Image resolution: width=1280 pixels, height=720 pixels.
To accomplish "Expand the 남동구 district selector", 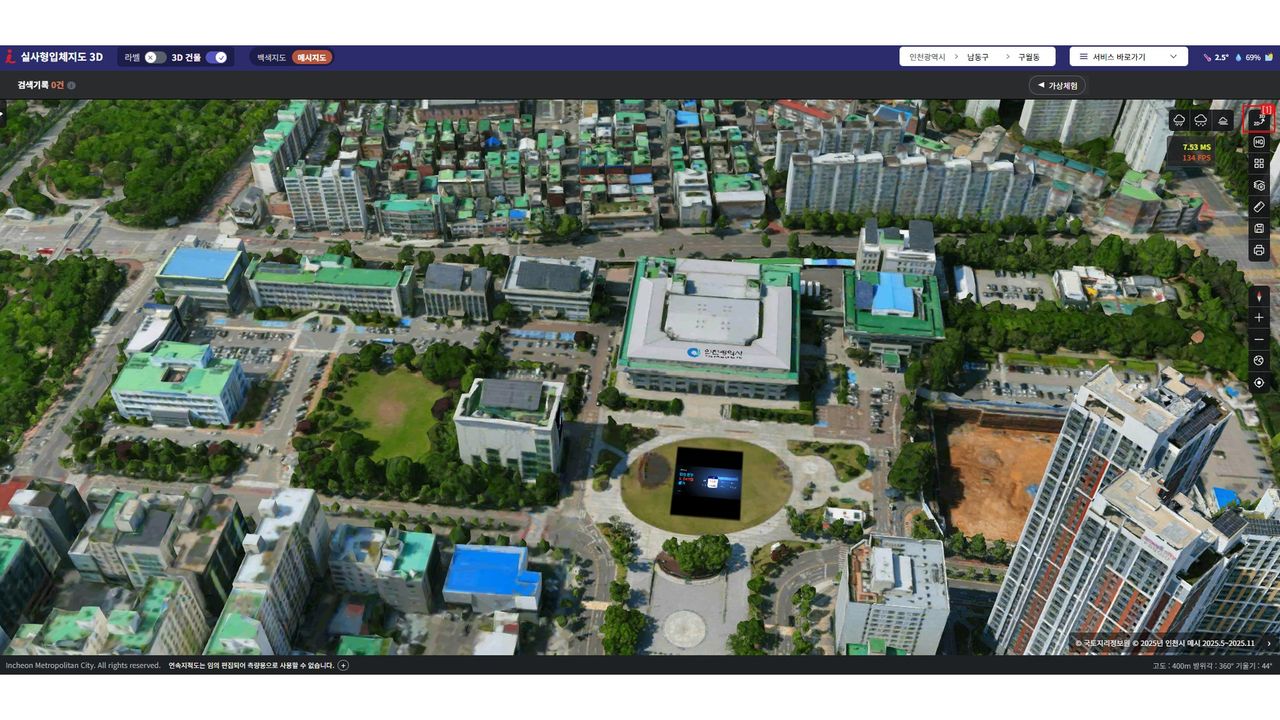I will (x=977, y=57).
